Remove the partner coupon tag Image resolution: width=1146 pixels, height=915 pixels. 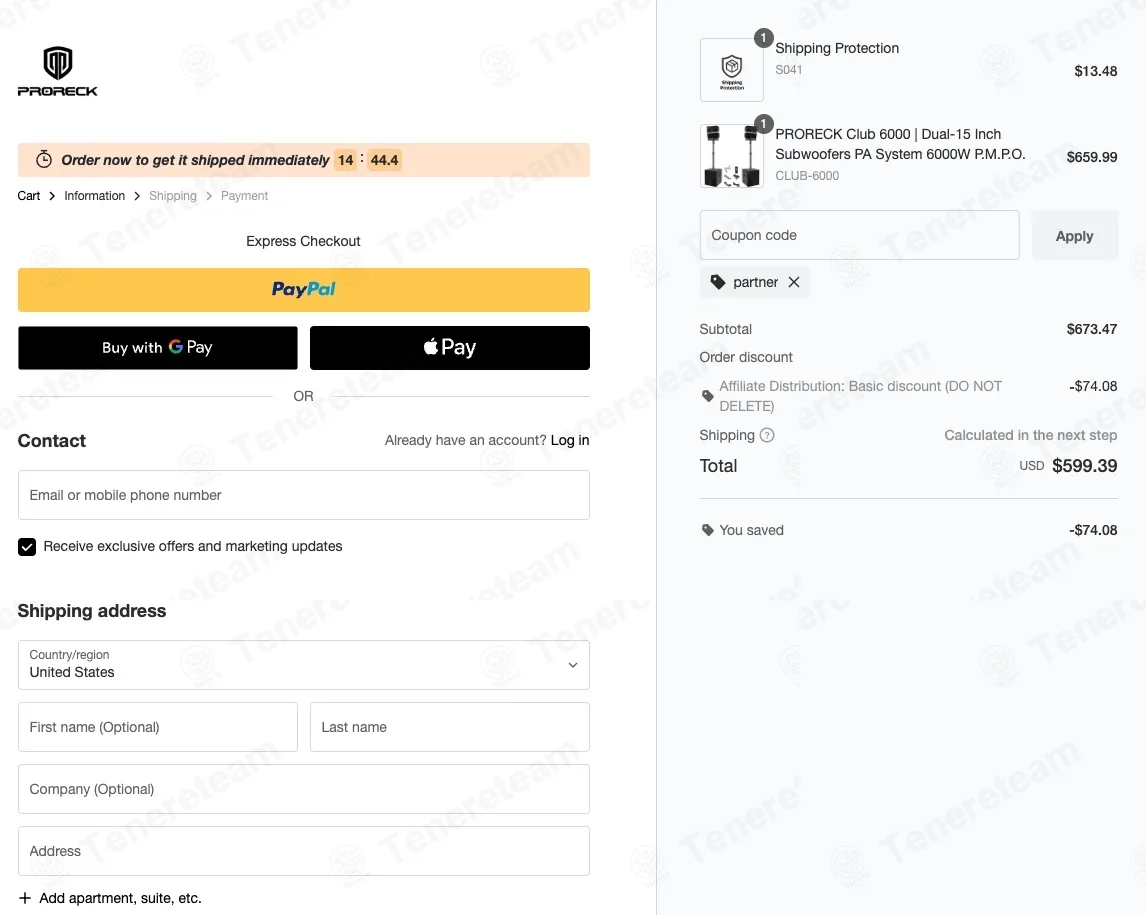(x=794, y=283)
